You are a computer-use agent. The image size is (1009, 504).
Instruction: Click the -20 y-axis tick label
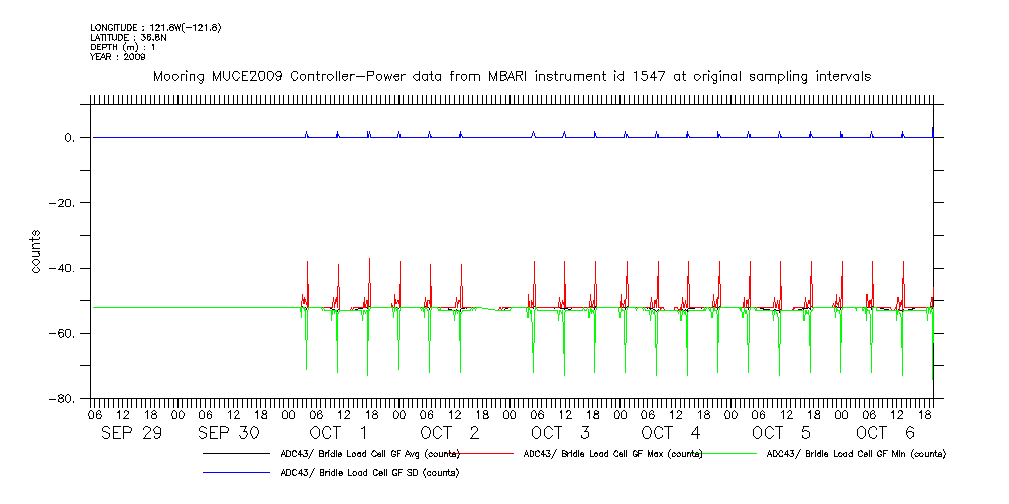tap(63, 203)
